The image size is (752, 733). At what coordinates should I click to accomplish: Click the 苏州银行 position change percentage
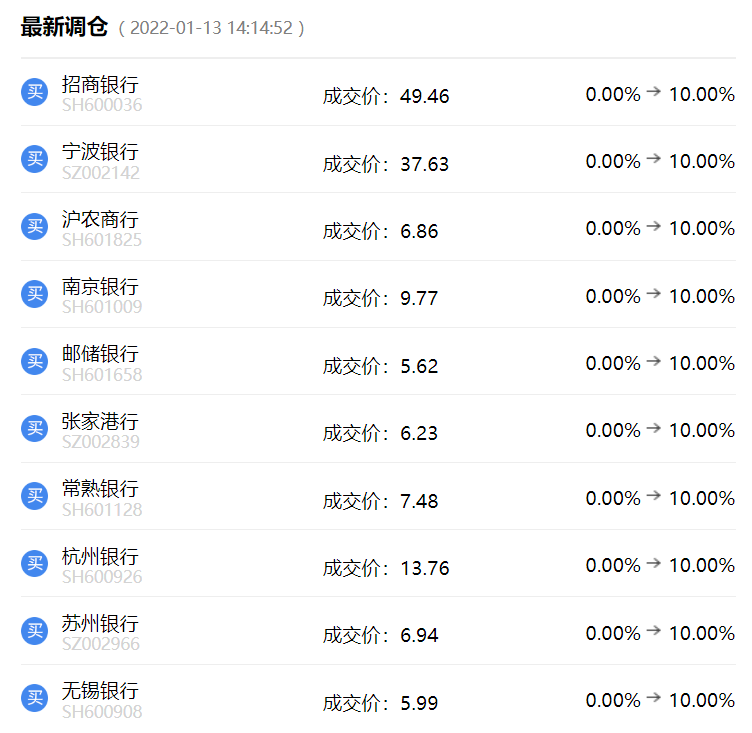(660, 633)
